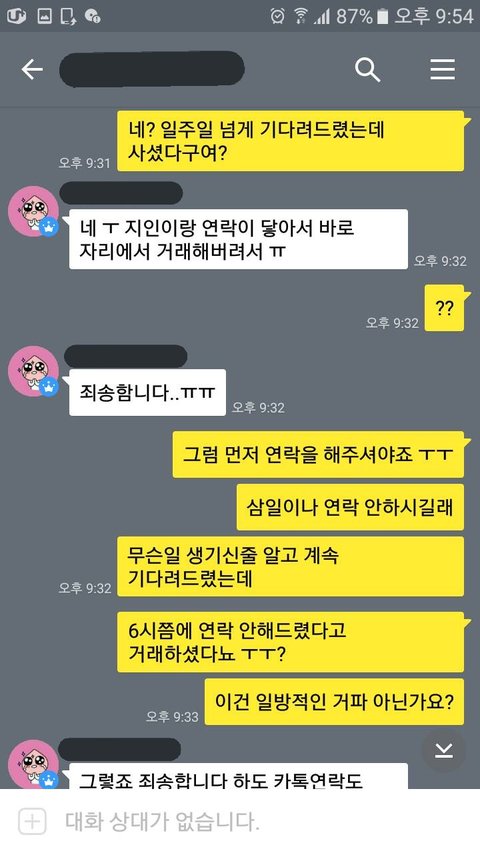Tap the bottom profile avatar near 그렇죠 message
The height and width of the screenshot is (853, 480).
tap(34, 764)
